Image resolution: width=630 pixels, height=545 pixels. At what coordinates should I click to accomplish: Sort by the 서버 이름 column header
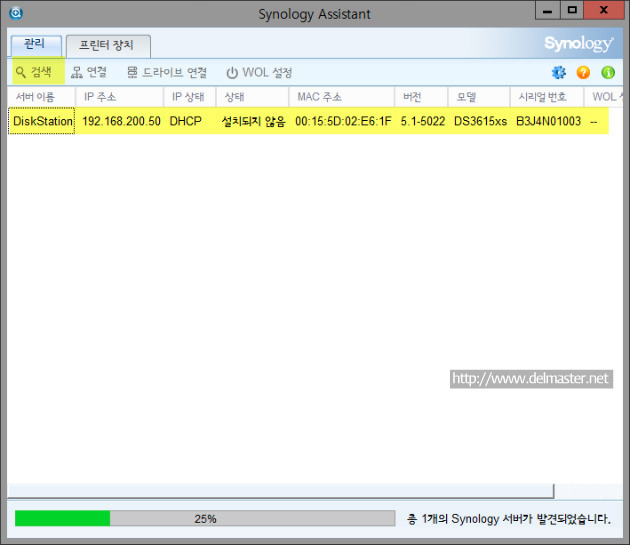tap(41, 97)
